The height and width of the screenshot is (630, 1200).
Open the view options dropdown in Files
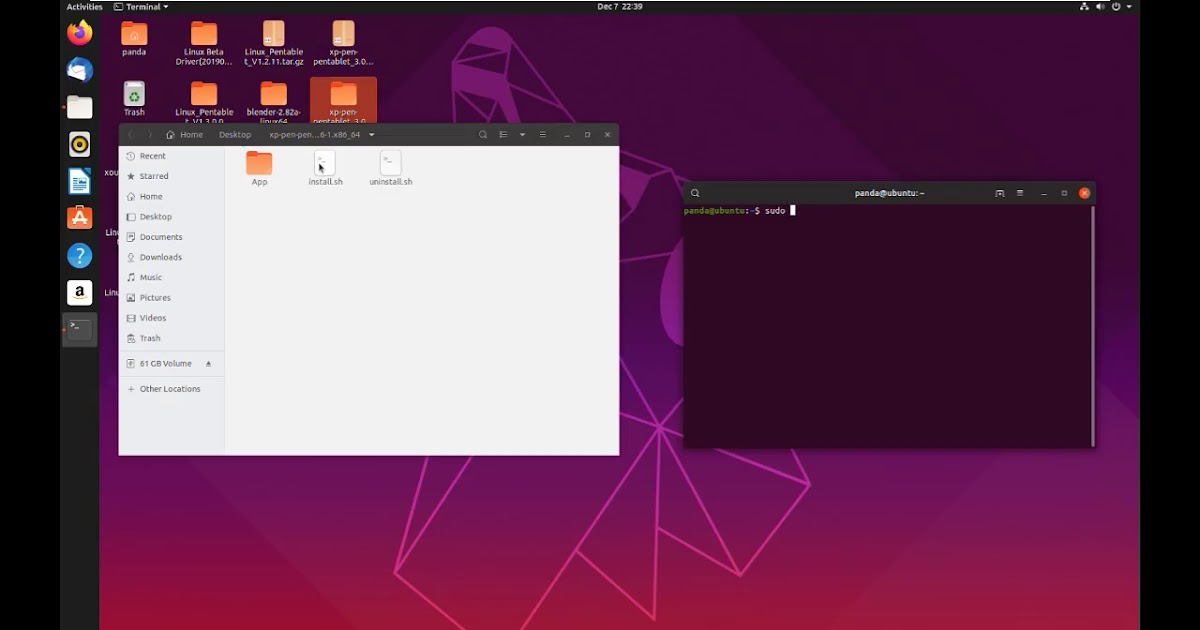tap(521, 135)
